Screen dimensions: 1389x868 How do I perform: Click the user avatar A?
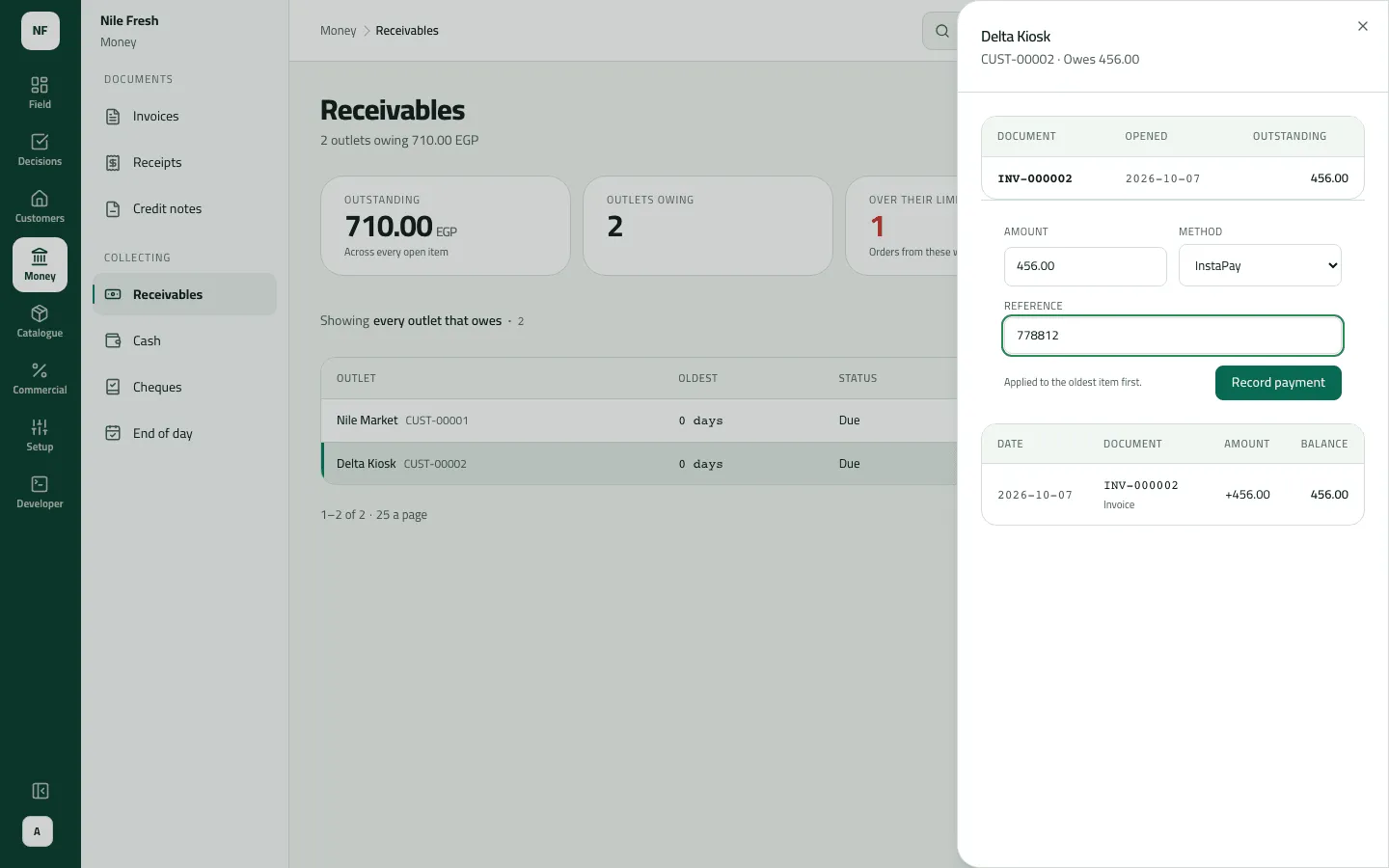[x=38, y=831]
